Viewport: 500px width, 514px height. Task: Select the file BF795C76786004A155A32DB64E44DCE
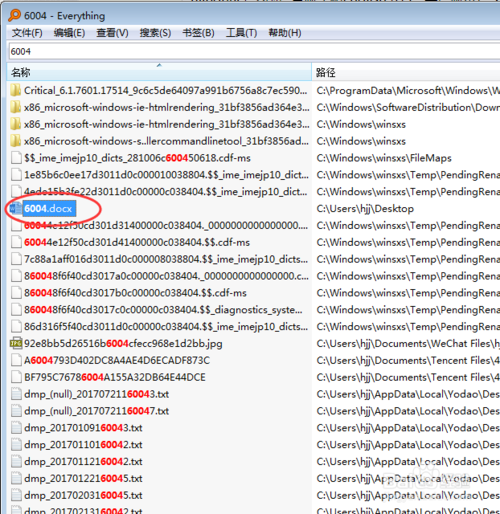[x=115, y=377]
